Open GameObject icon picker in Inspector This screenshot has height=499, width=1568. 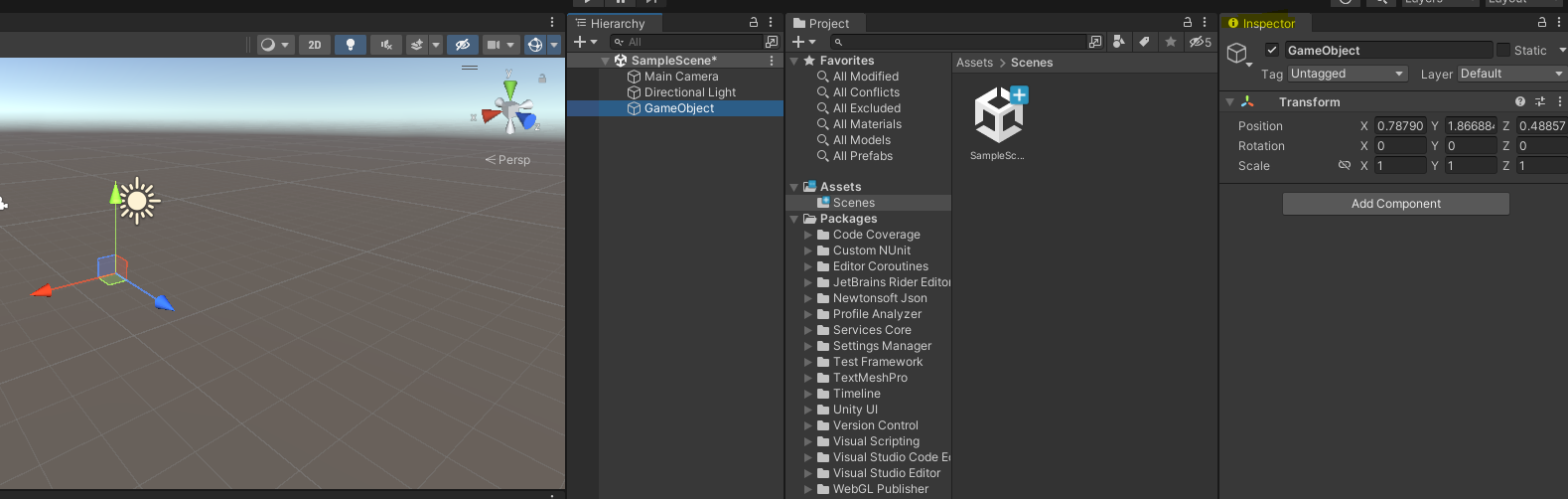pos(1237,54)
